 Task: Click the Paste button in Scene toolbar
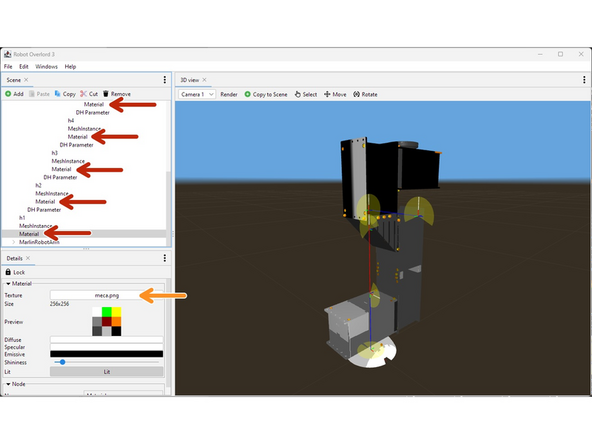39,94
